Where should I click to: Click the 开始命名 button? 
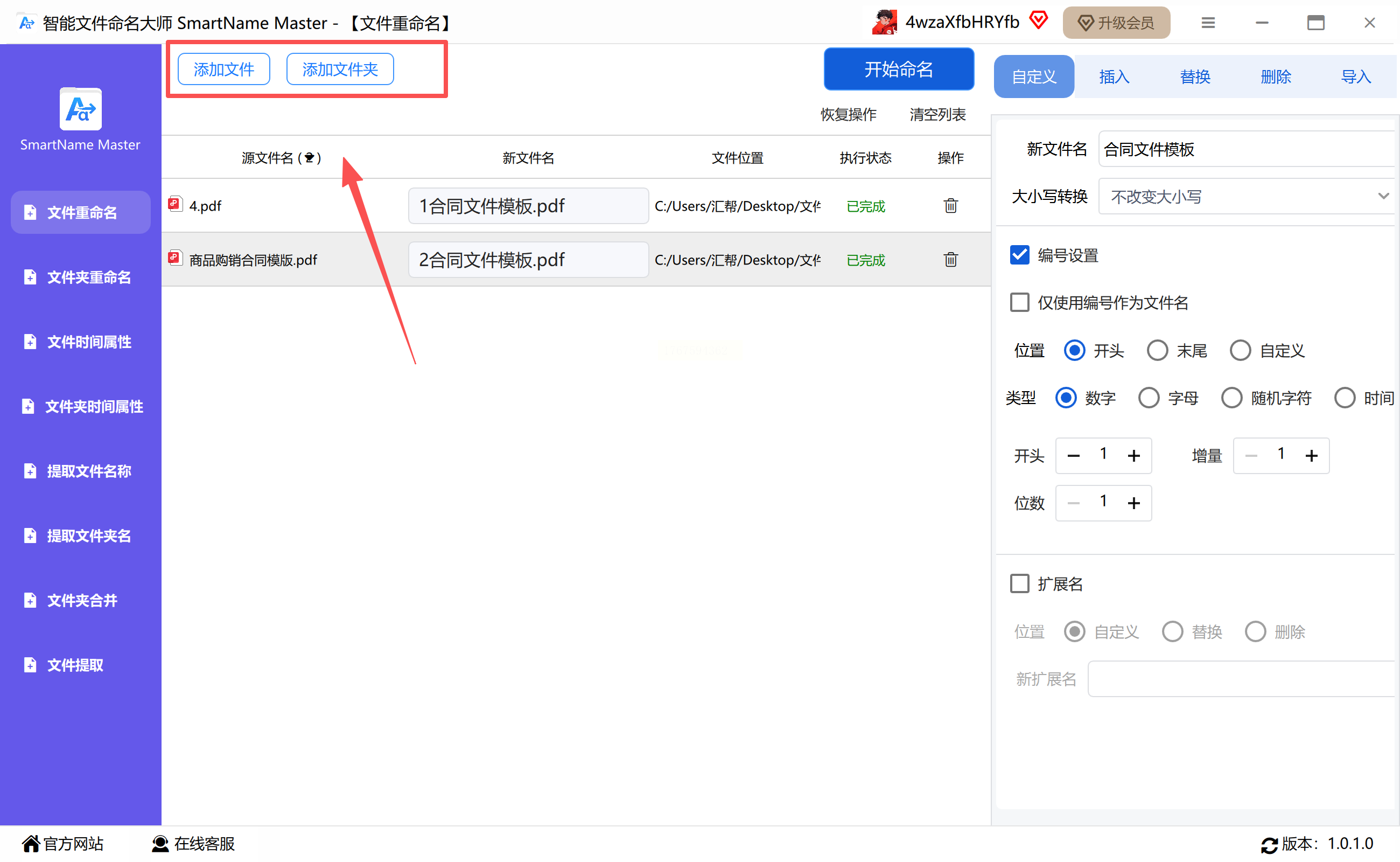[x=899, y=69]
